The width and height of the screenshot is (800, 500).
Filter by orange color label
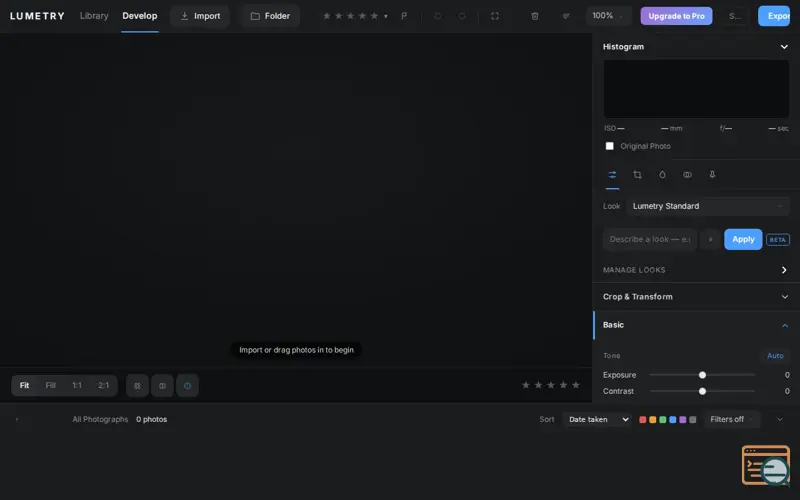tap(653, 419)
